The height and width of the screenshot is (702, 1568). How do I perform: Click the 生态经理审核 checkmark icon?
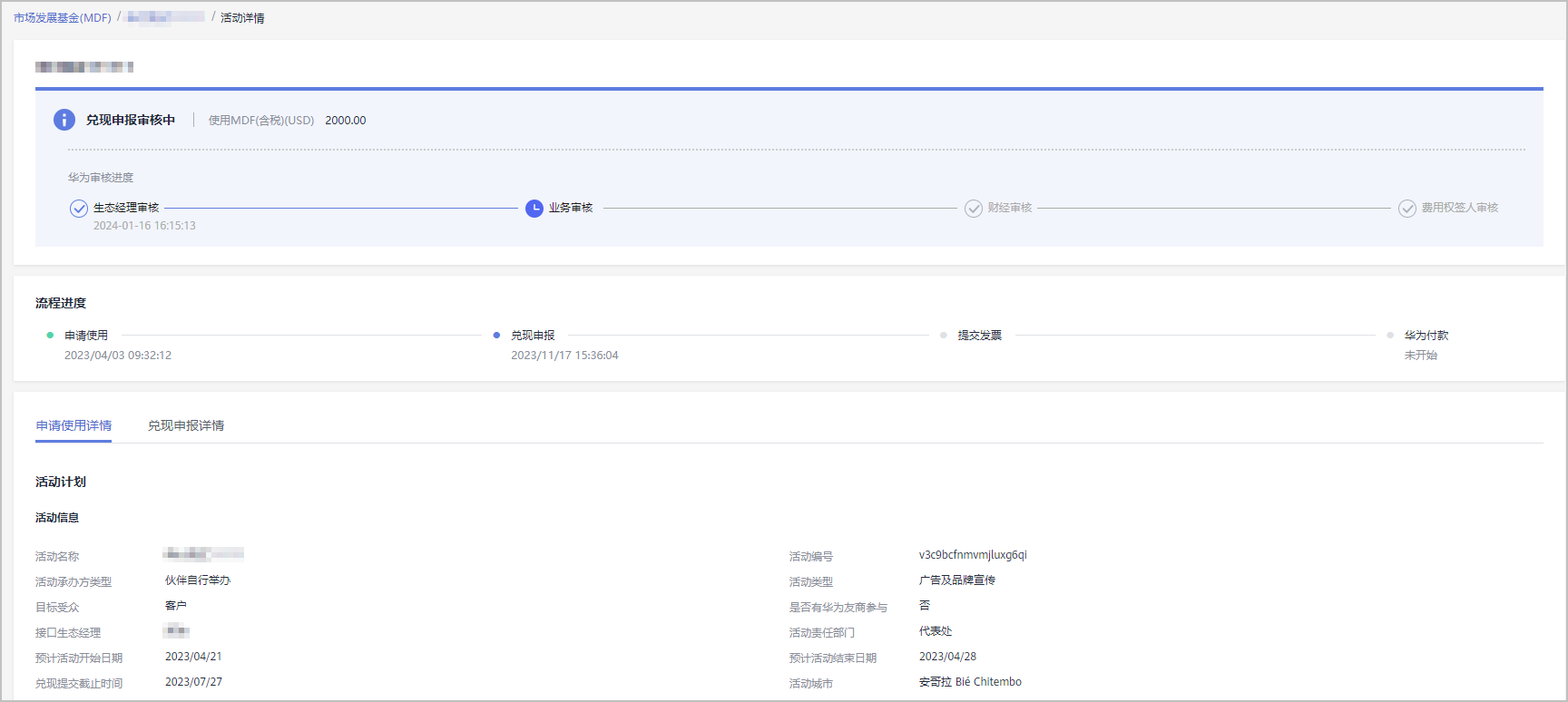tap(79, 209)
